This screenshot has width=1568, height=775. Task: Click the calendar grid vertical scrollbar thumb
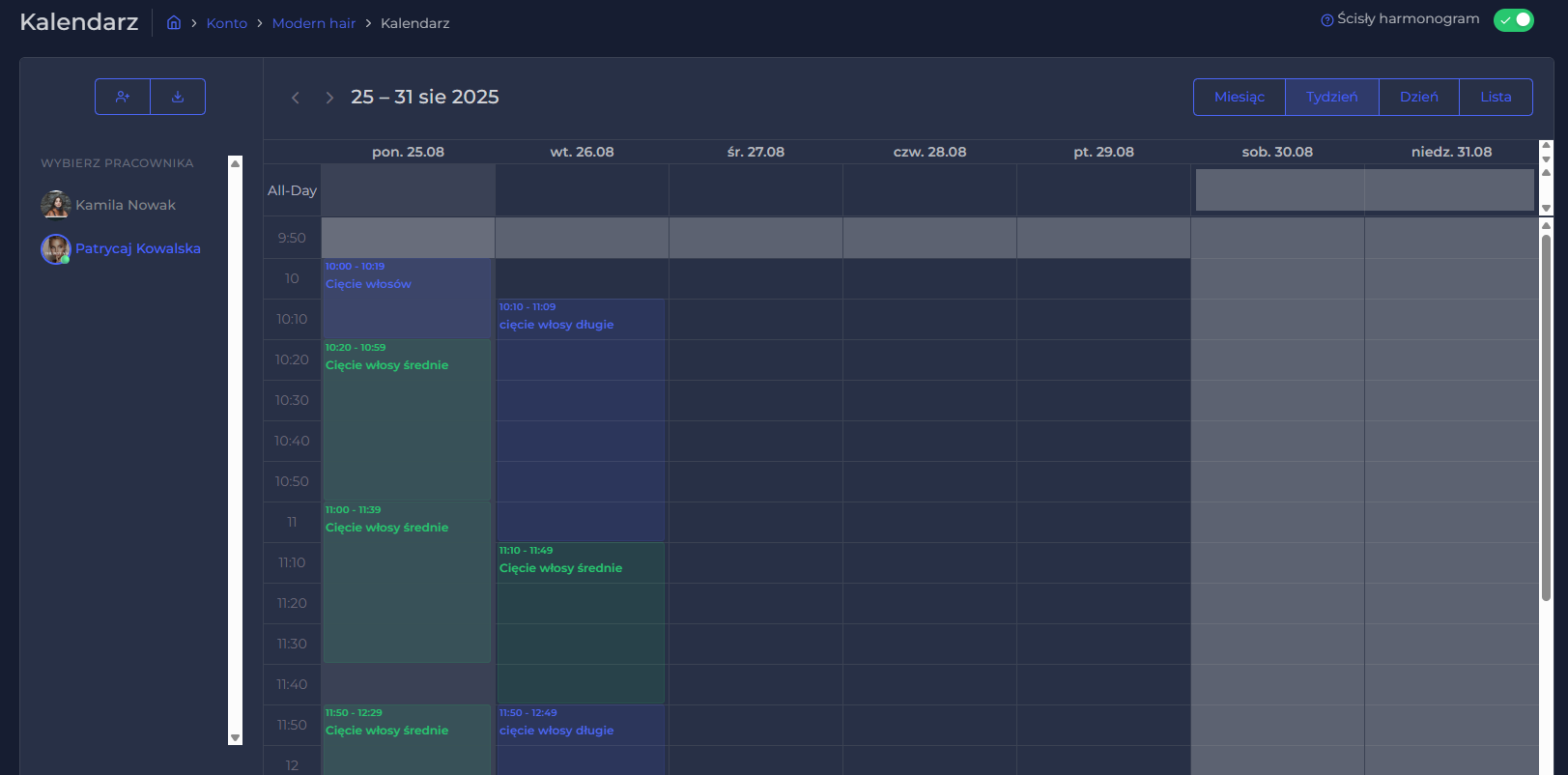(1546, 417)
